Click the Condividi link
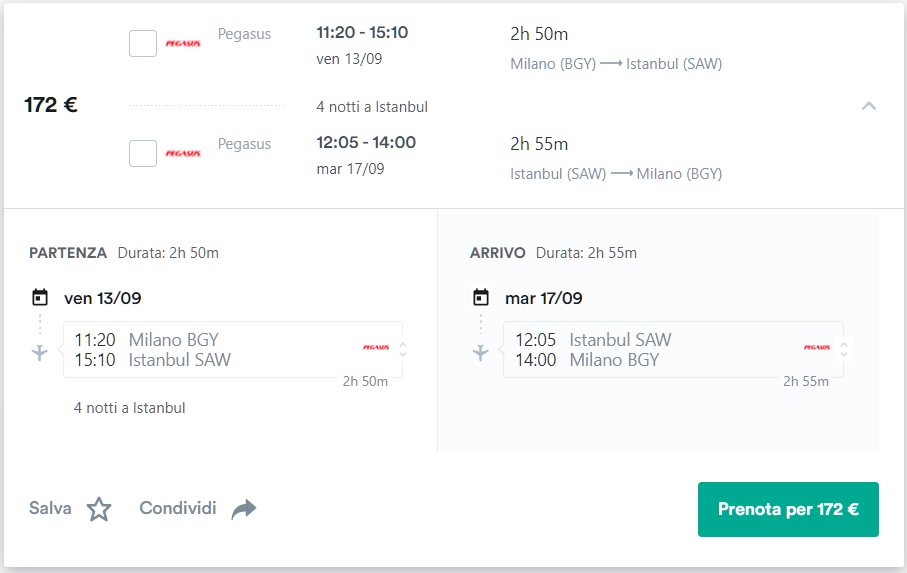Screen dimensions: 907x573 [178, 508]
